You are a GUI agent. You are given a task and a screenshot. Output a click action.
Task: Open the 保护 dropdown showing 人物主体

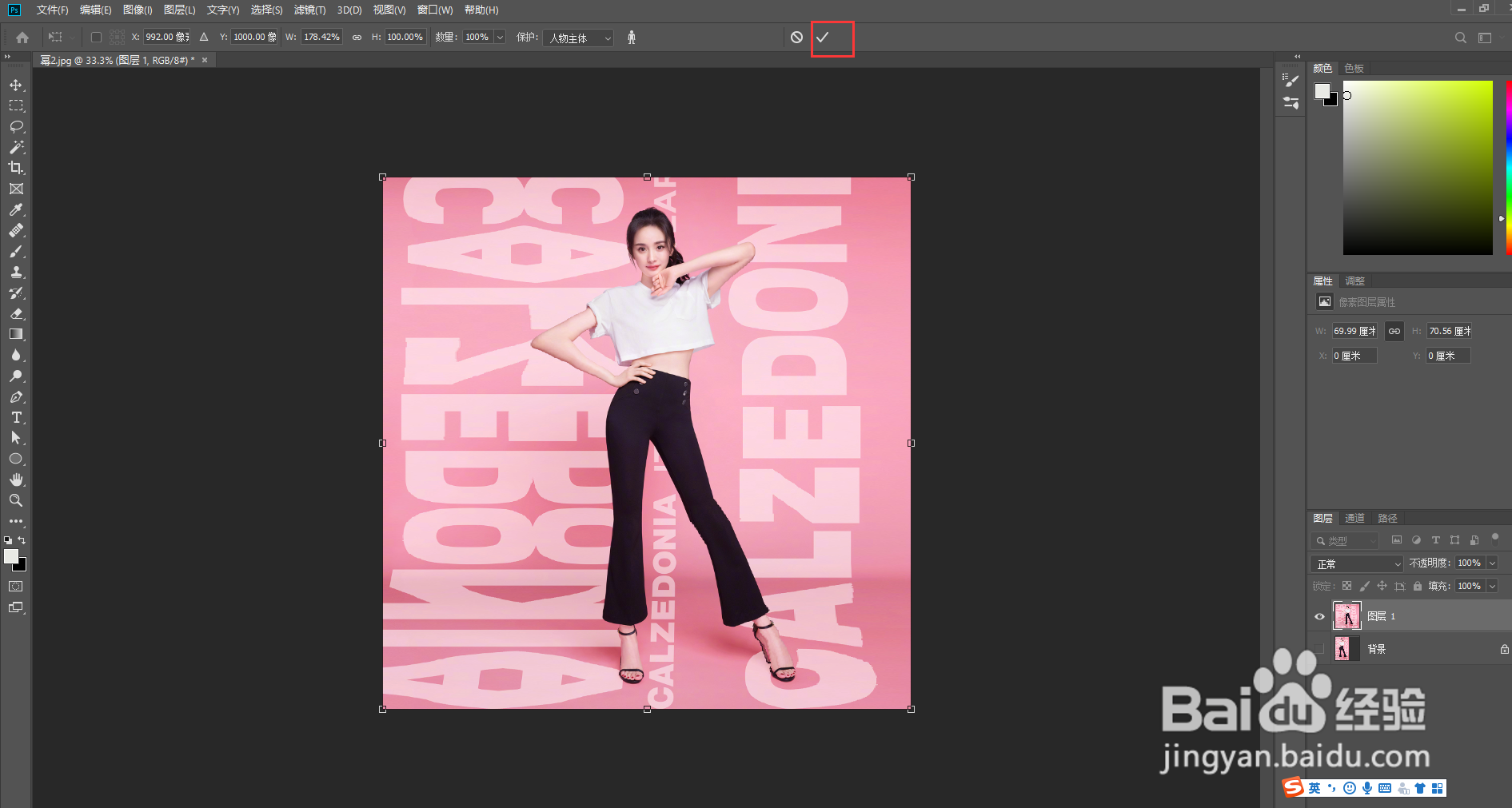tap(579, 38)
